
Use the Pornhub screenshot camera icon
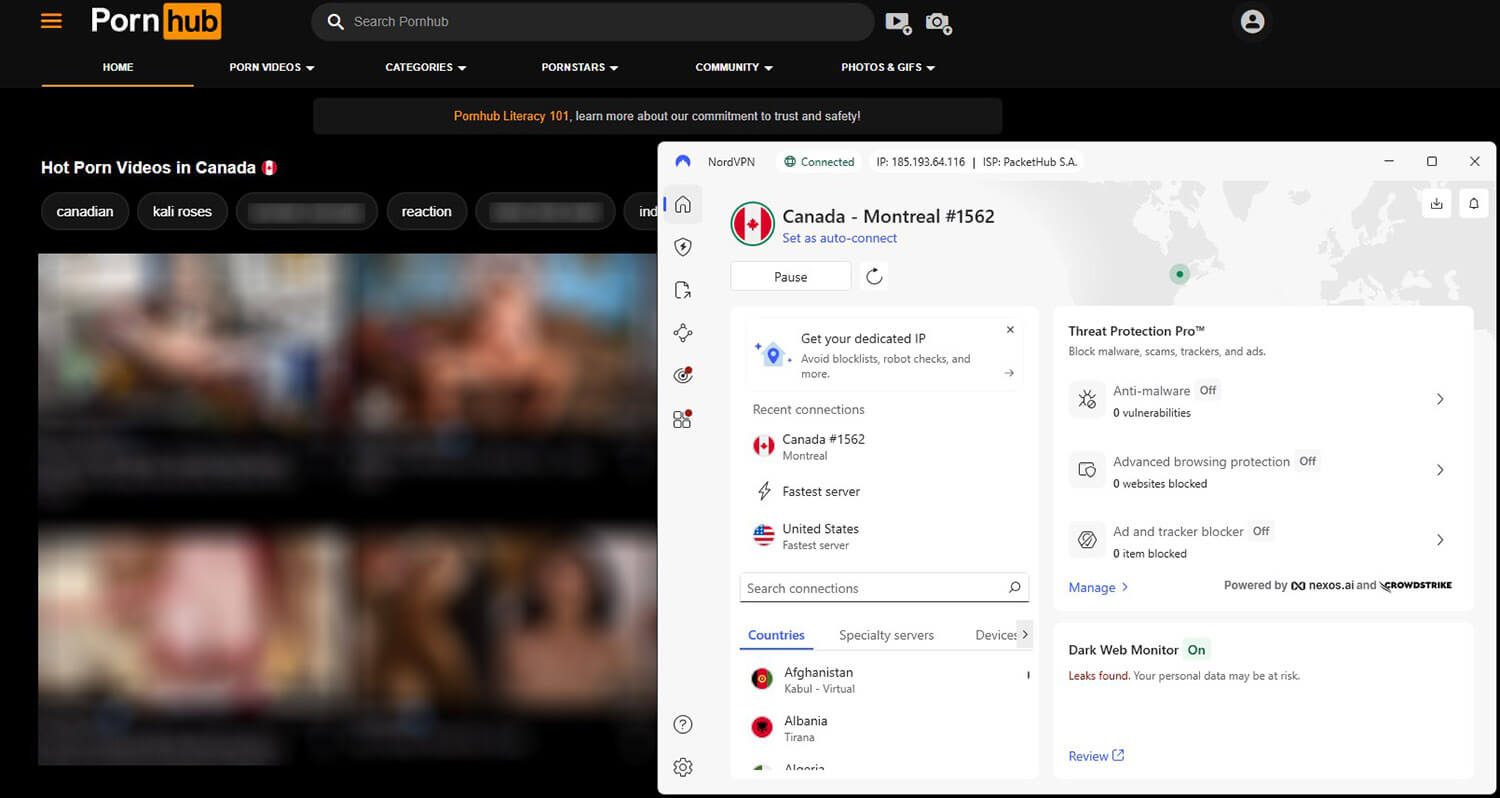click(938, 22)
